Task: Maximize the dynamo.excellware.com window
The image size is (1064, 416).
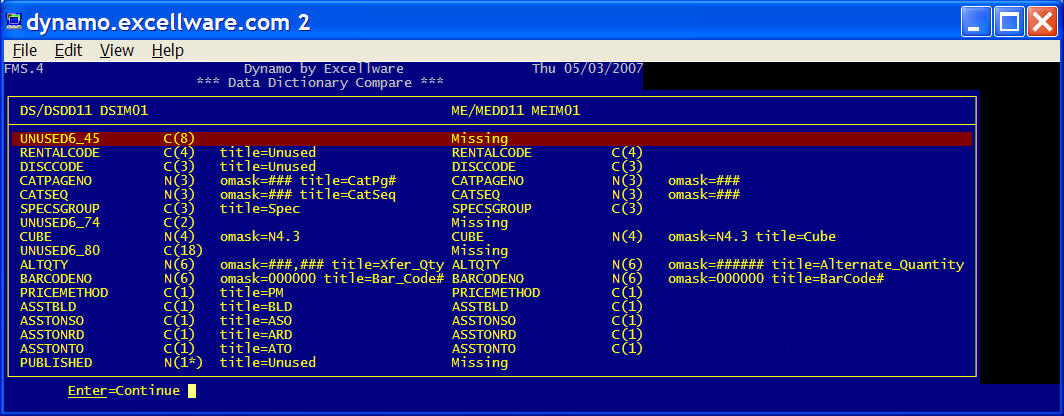Action: [x=1009, y=22]
